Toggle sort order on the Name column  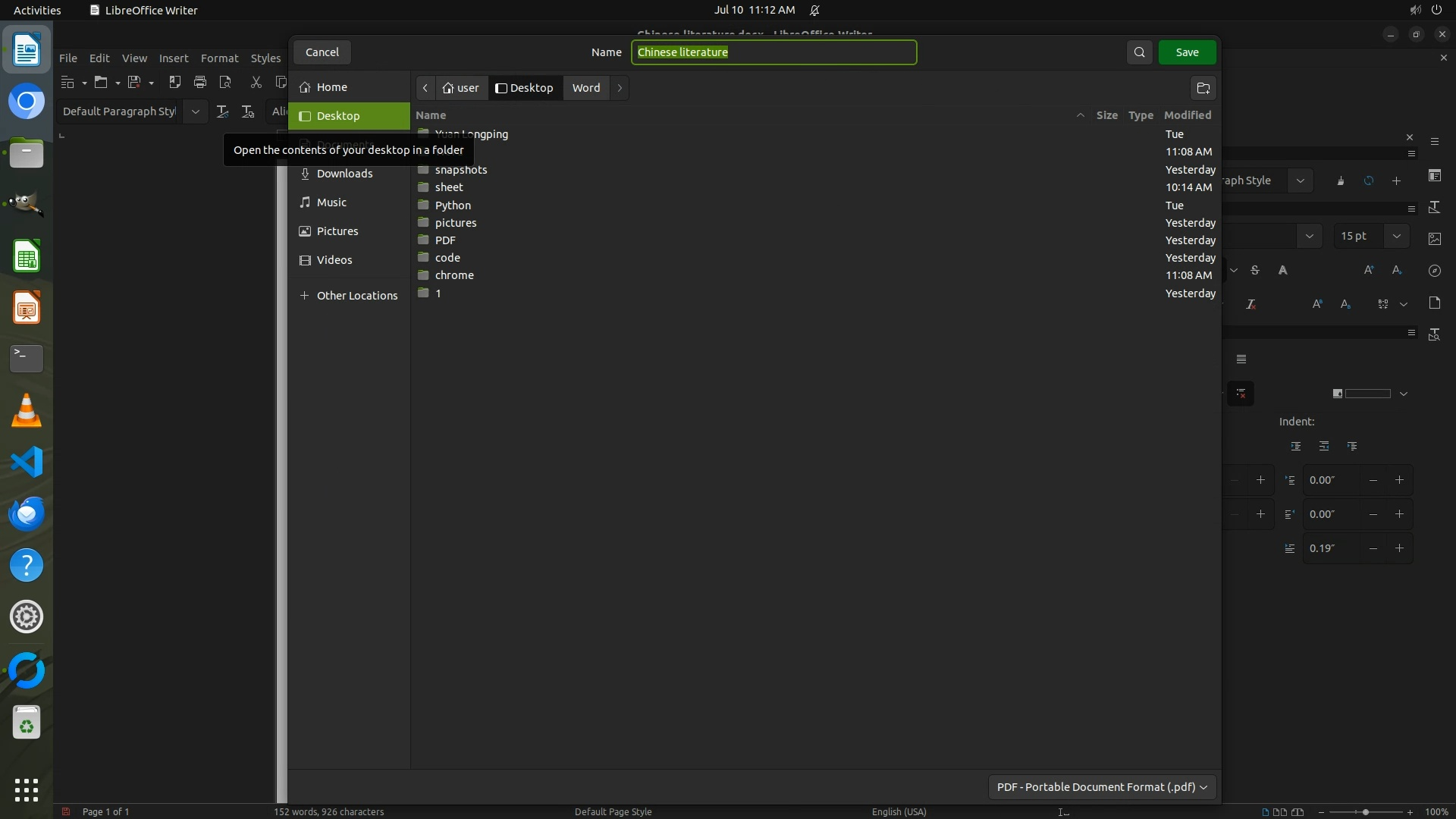431,115
